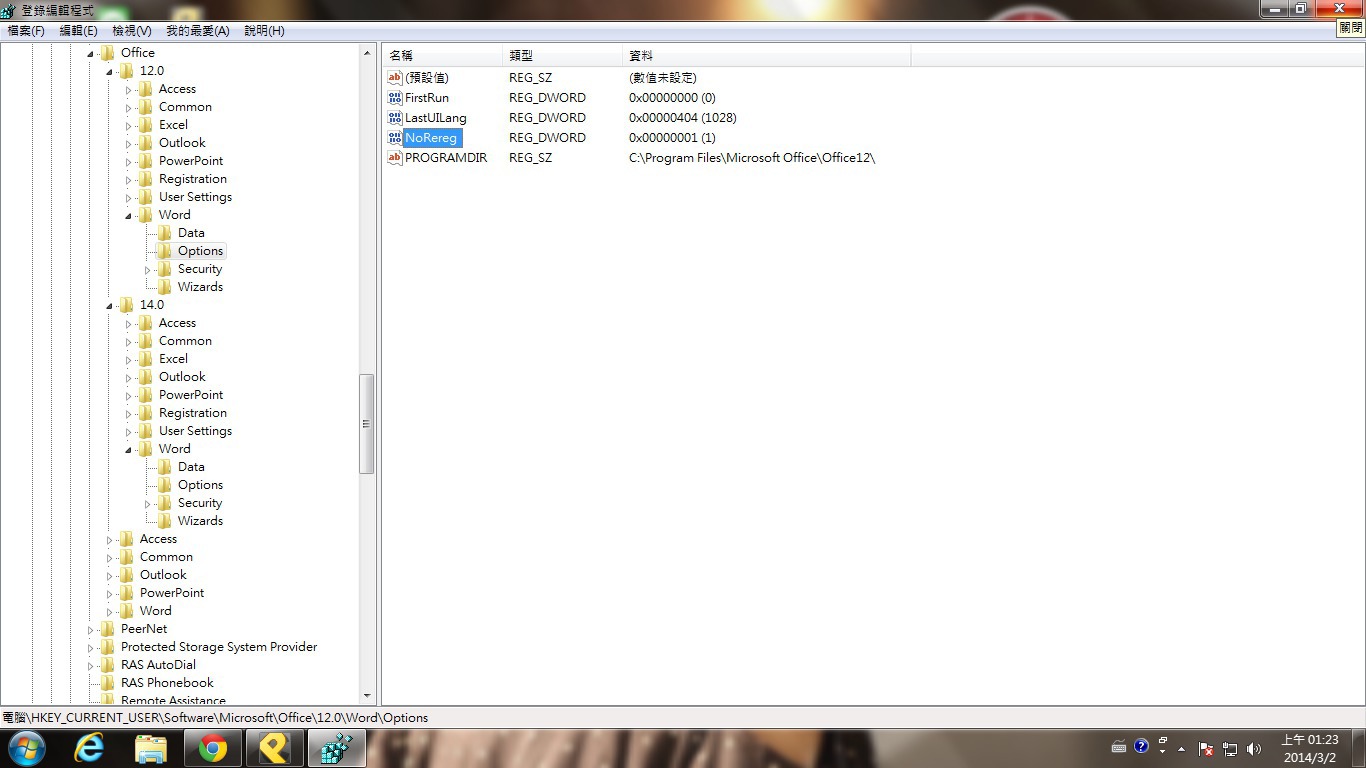Select the Wizards key under 12.0 Word
Viewport: 1366px width, 768px height.
(x=200, y=287)
